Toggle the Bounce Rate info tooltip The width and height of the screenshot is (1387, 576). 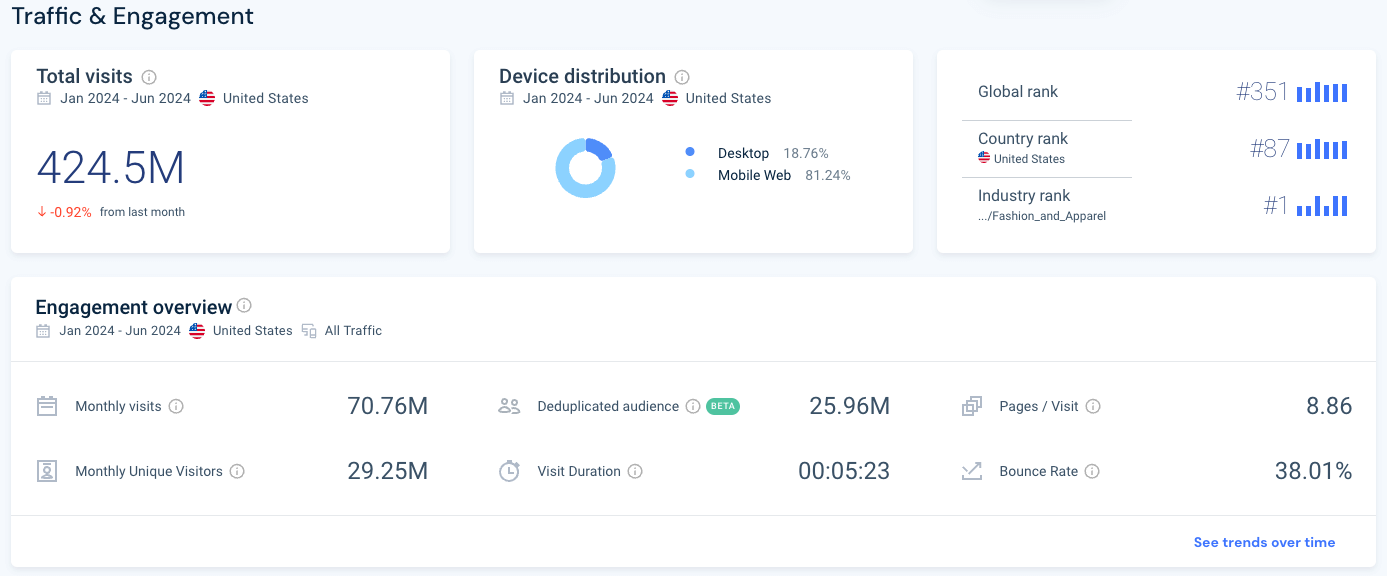pyautogui.click(x=1093, y=471)
